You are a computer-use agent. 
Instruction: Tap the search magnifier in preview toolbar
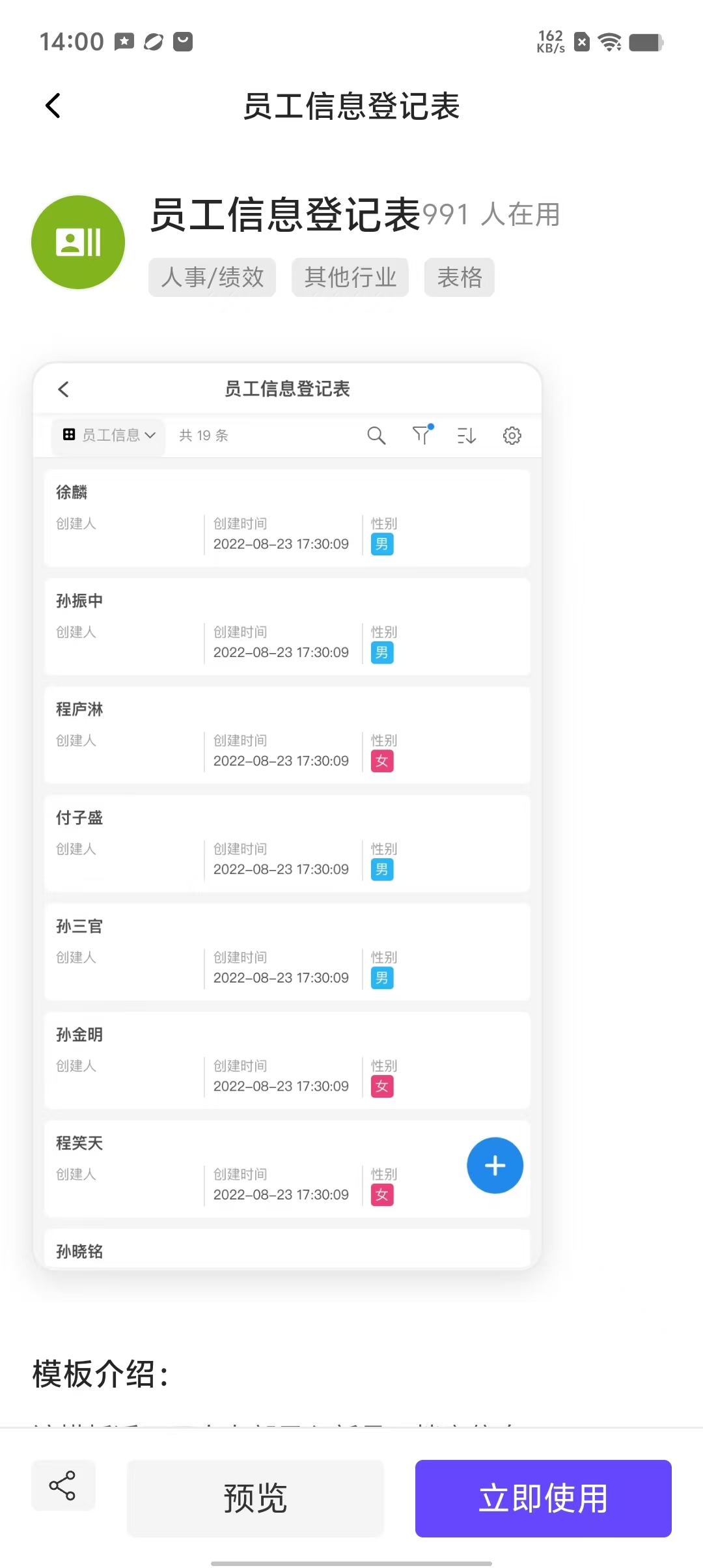coord(376,436)
